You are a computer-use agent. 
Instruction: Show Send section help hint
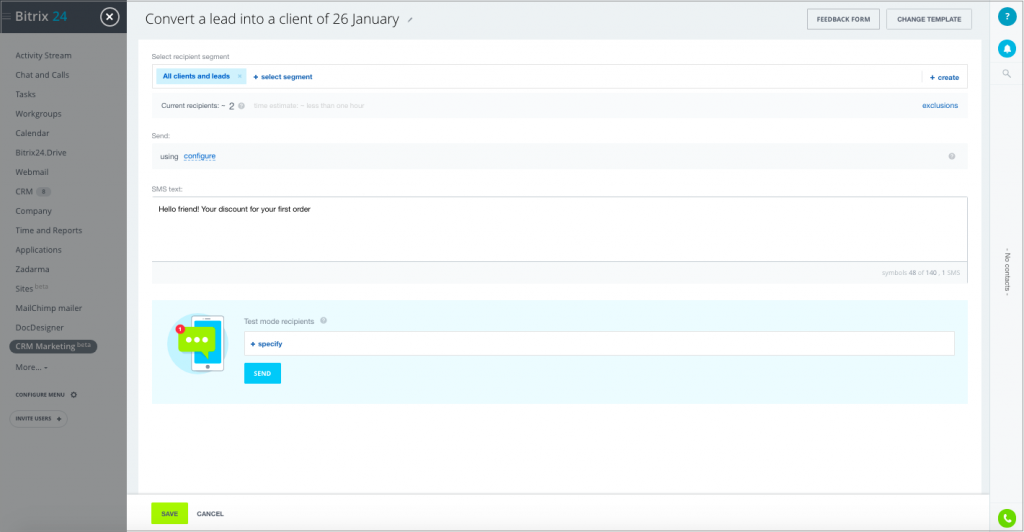(952, 156)
